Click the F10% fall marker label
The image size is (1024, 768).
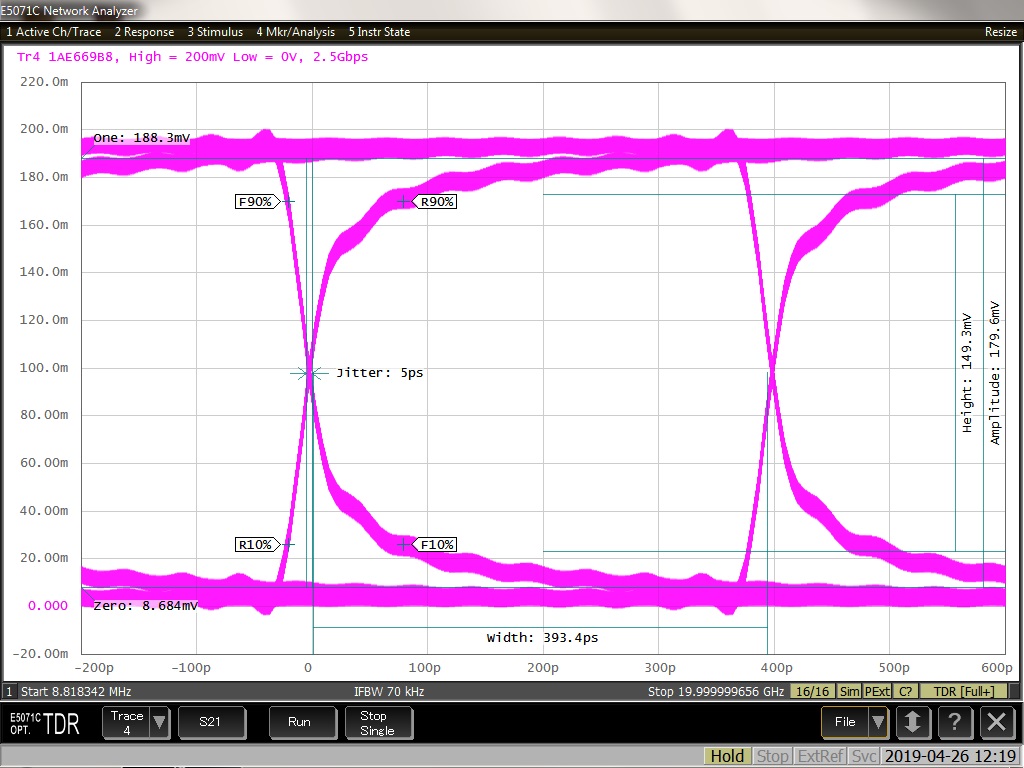[x=437, y=545]
